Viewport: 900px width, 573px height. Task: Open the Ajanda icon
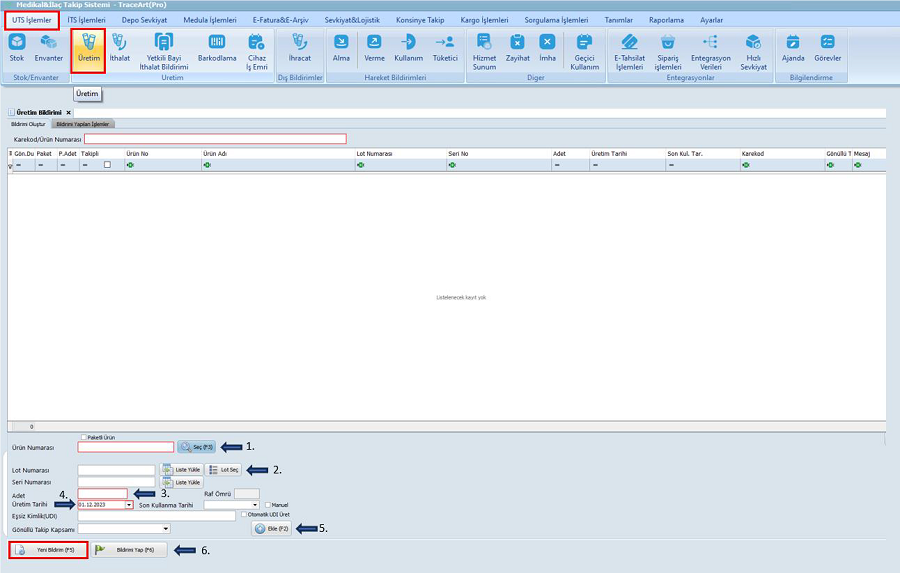[x=793, y=47]
